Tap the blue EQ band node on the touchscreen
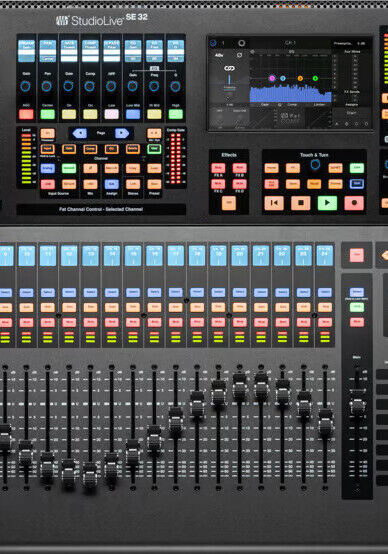This screenshot has width=388, height=554. 283,78
